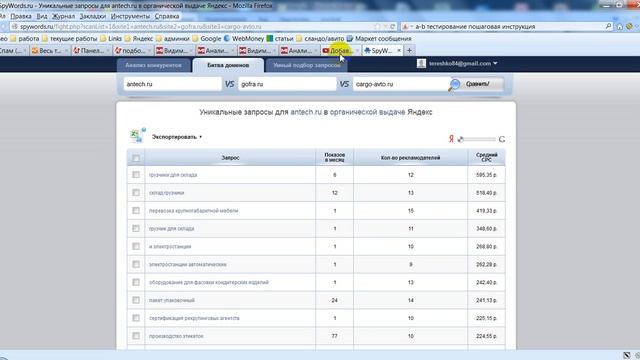Check the box for оборудование для фасовки row

click(x=136, y=282)
